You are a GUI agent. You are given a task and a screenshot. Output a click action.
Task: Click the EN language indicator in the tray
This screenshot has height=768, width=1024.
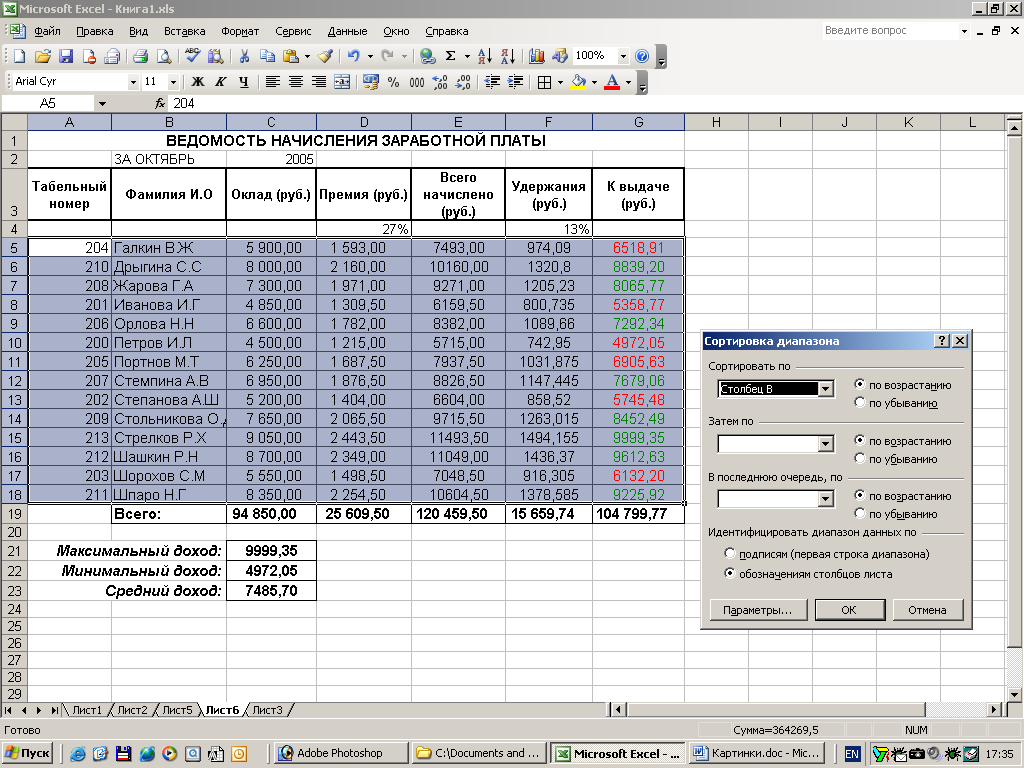pos(852,754)
